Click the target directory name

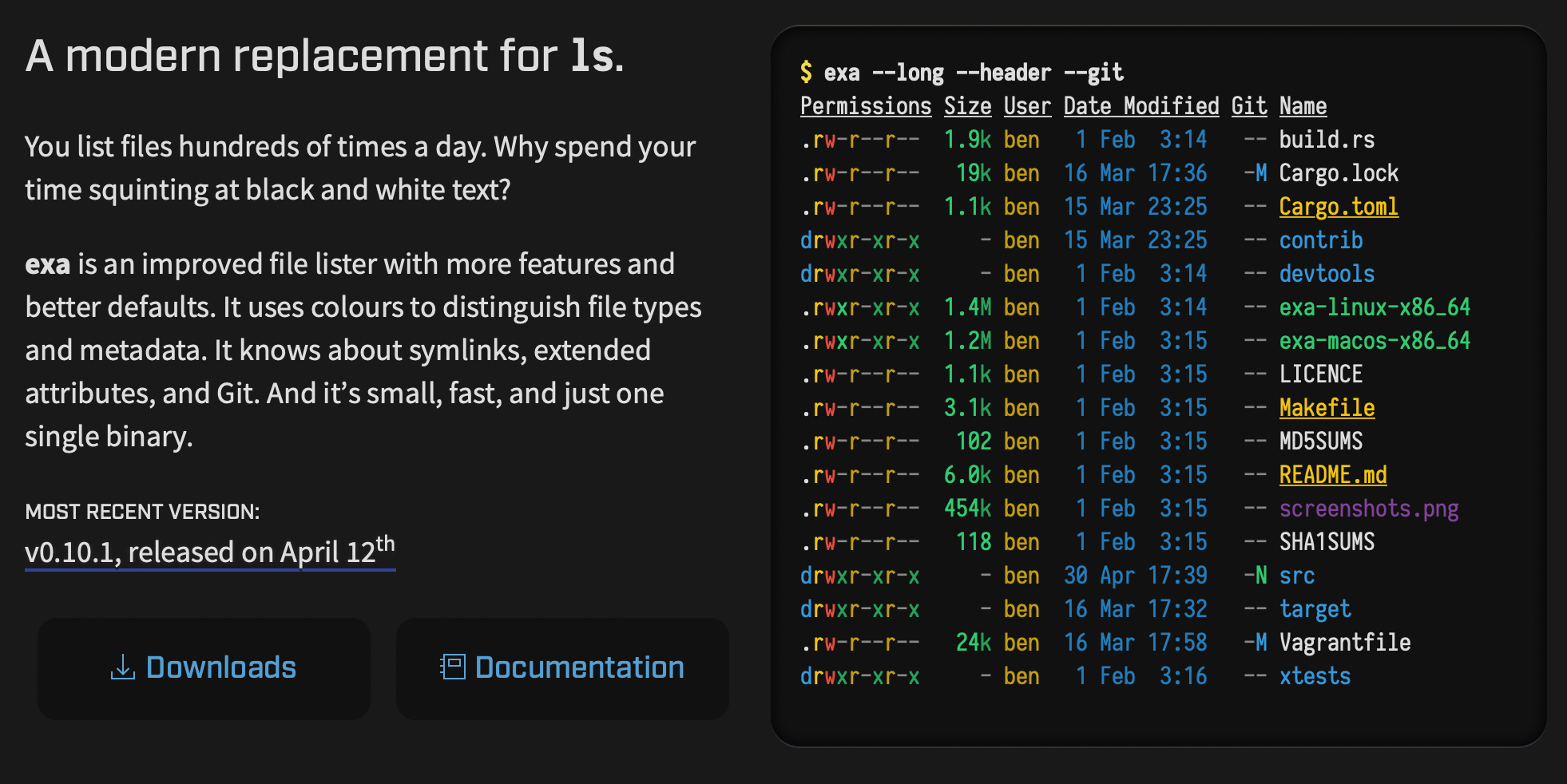pyautogui.click(x=1315, y=609)
